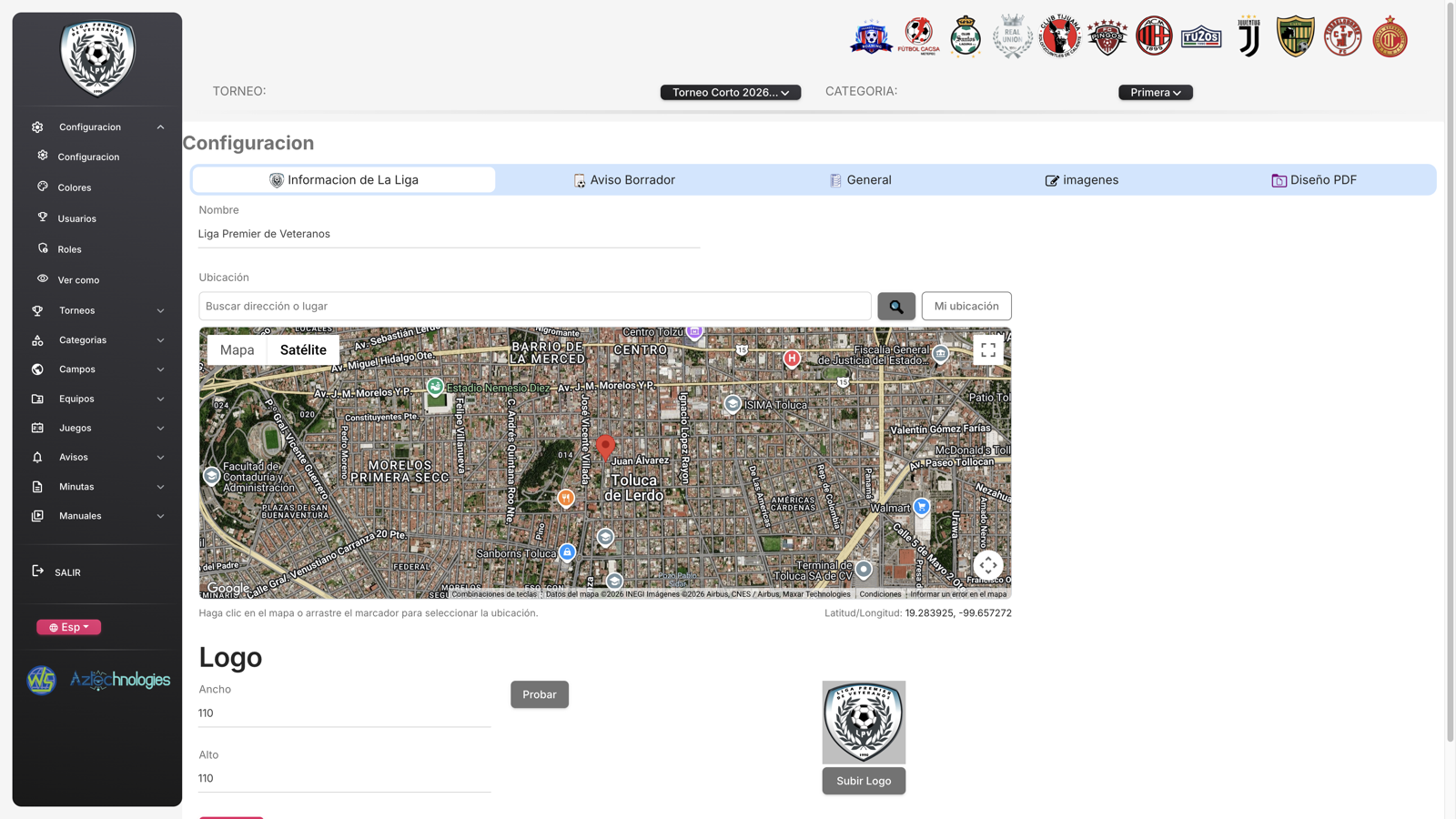Open the AC Milan team logo

pyautogui.click(x=1154, y=36)
